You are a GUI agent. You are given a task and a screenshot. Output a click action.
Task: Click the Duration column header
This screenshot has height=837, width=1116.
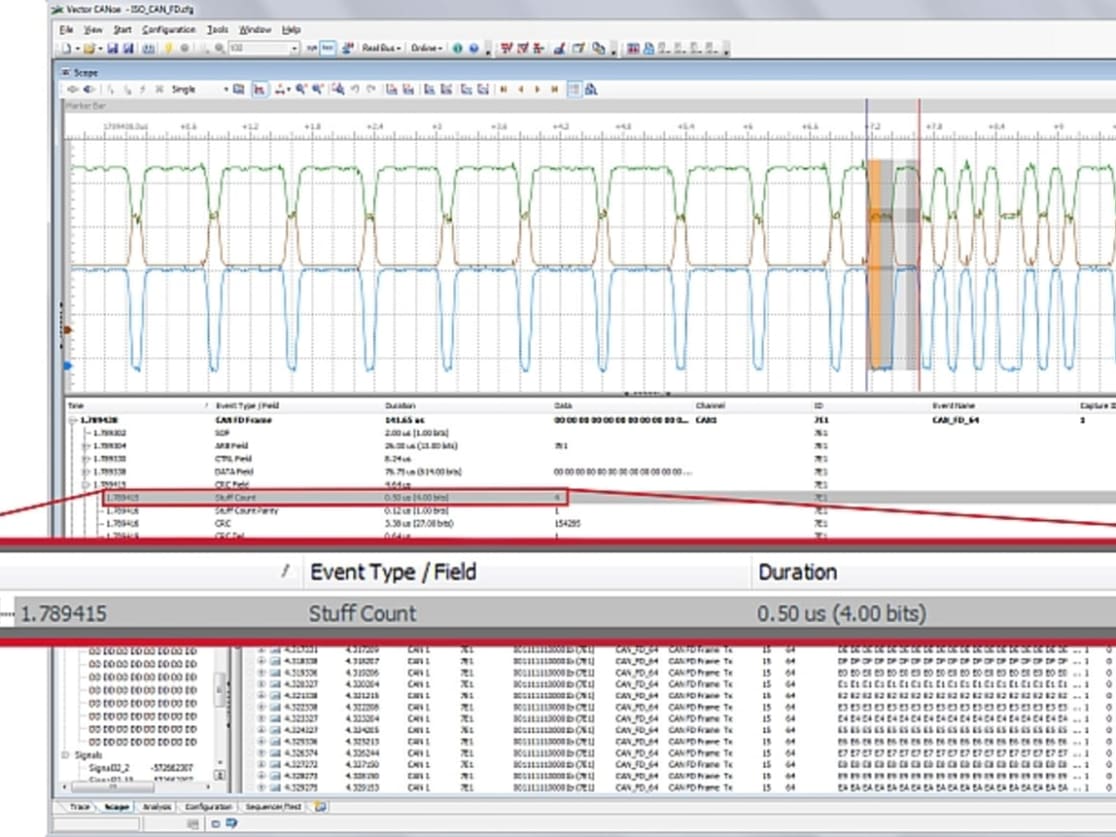click(x=400, y=406)
